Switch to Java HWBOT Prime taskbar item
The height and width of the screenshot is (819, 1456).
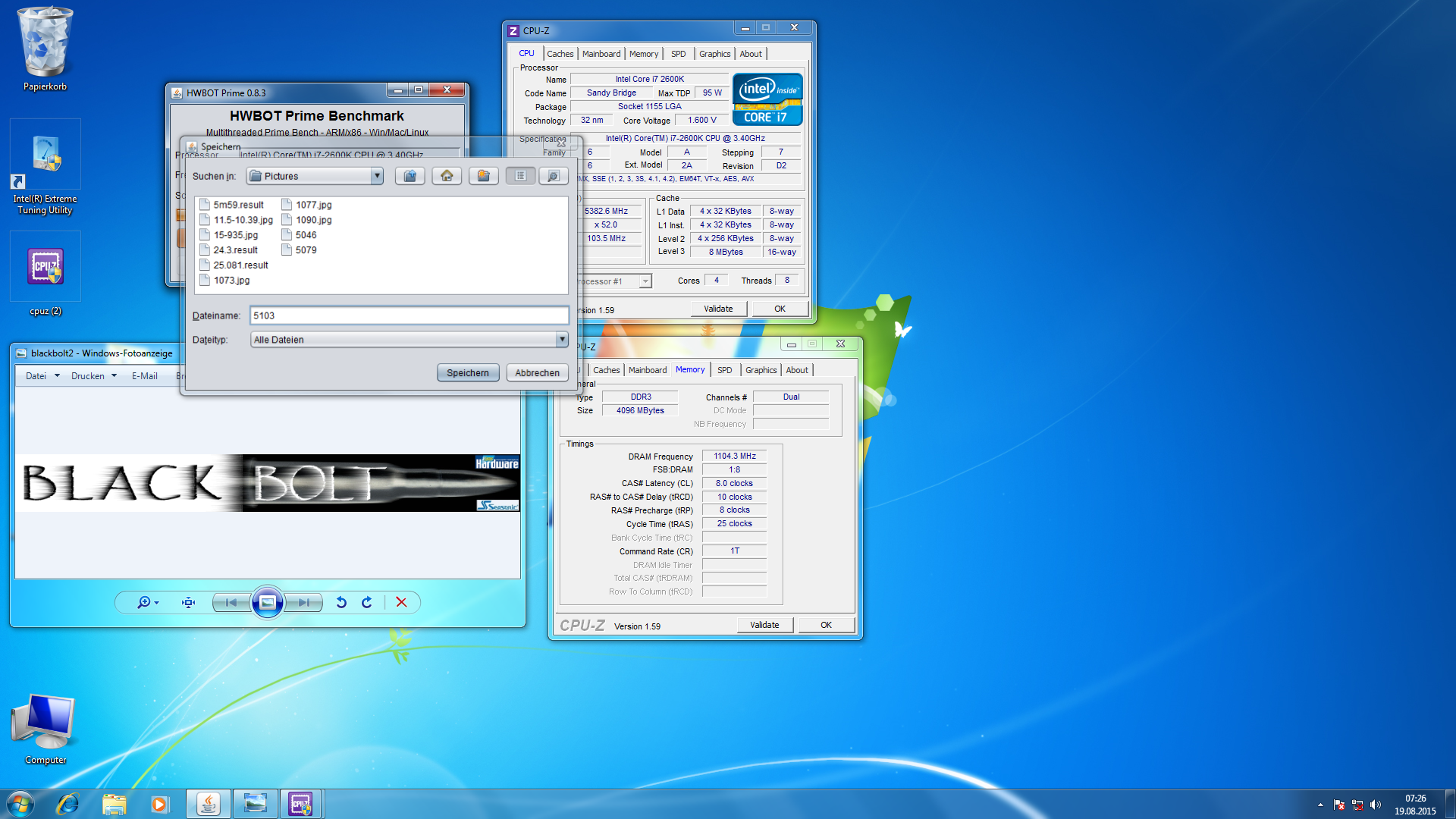pyautogui.click(x=208, y=804)
